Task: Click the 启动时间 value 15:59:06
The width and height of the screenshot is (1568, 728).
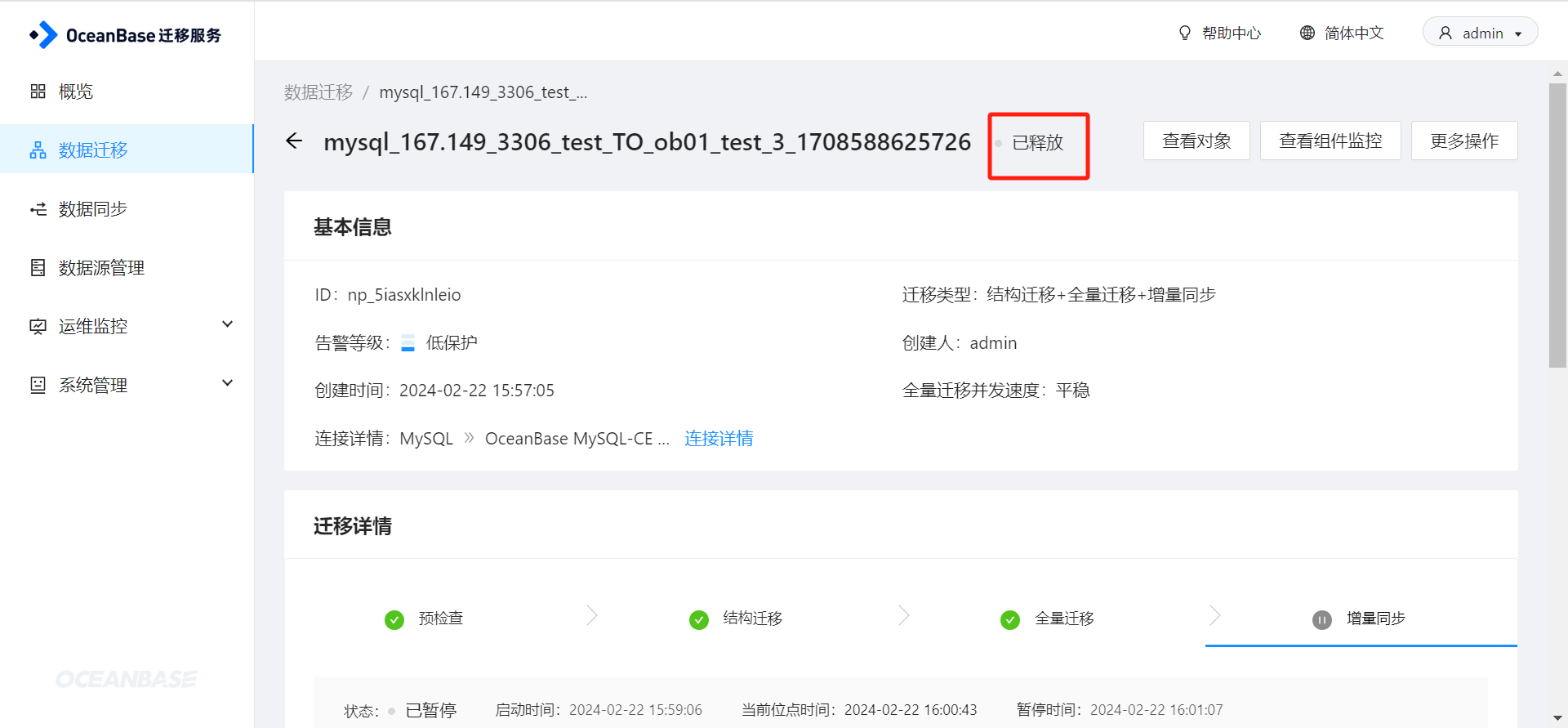Action: click(635, 710)
